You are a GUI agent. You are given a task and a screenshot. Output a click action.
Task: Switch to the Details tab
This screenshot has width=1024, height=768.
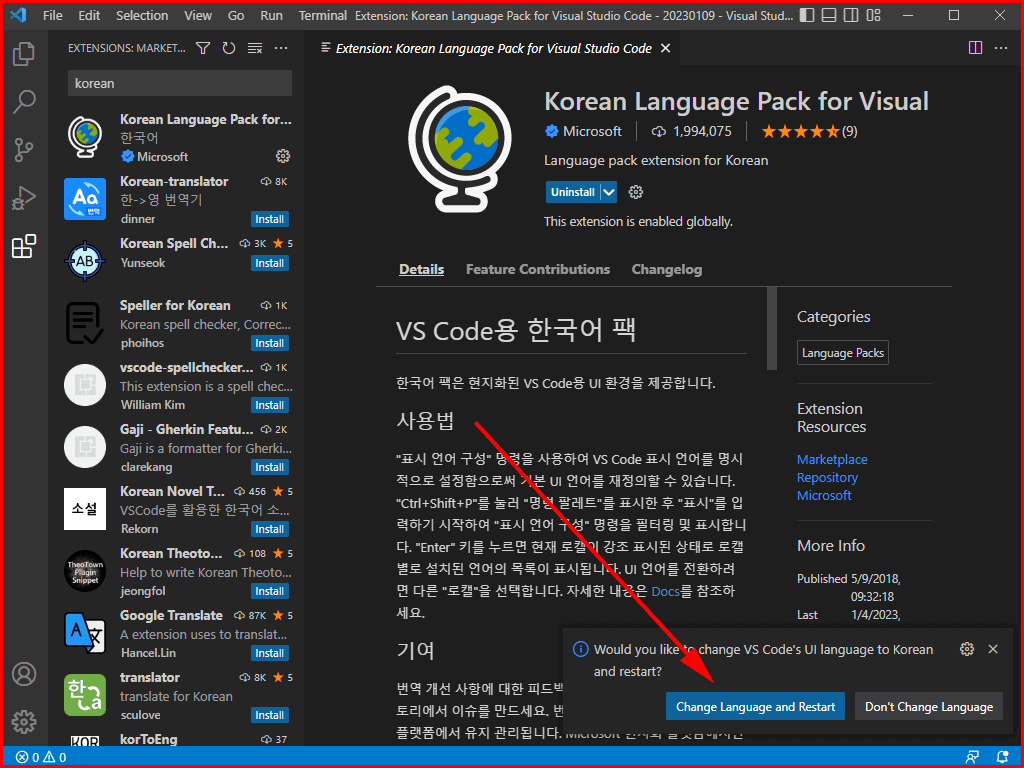click(x=421, y=269)
